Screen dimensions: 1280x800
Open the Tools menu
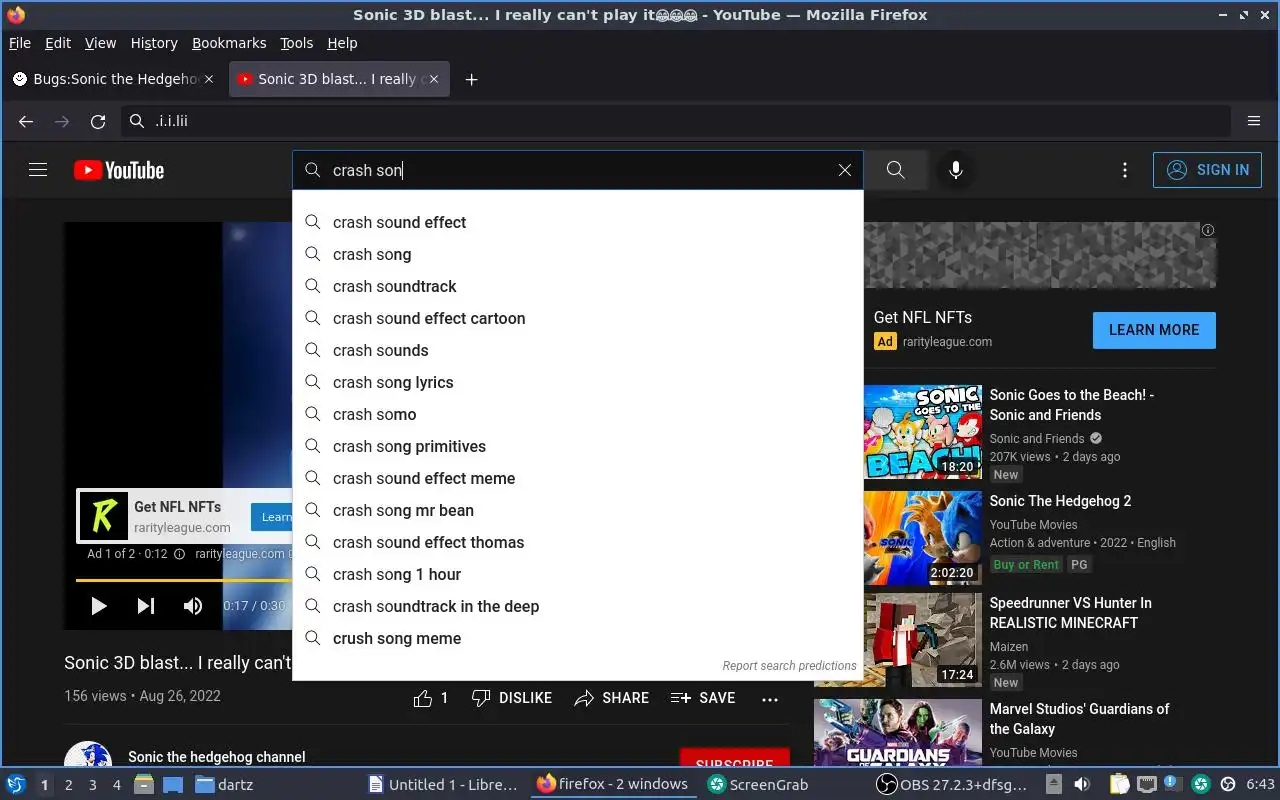click(296, 43)
